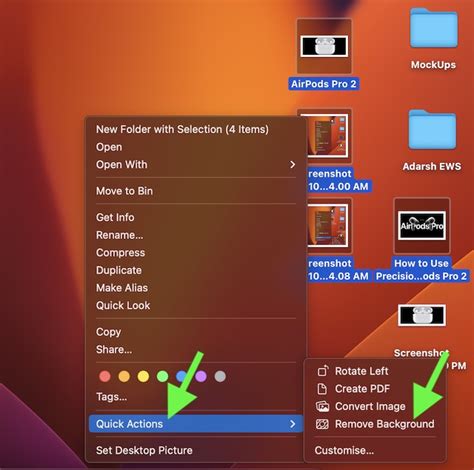Image resolution: width=474 pixels, height=470 pixels.
Task: Click the screenshot 10...4.08 AM file name
Action: [x=338, y=270]
